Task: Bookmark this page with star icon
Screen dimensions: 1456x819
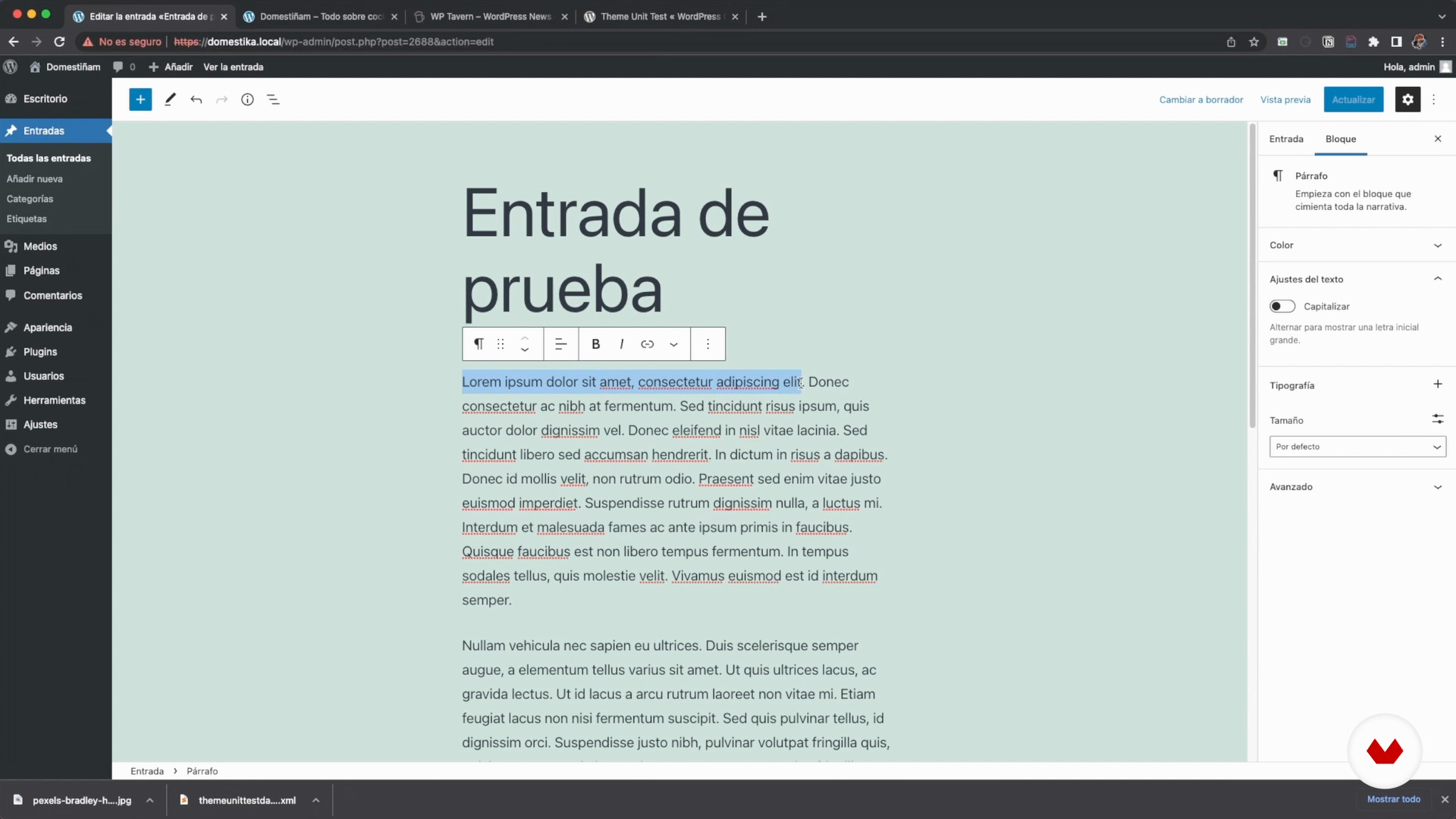Action: (1254, 42)
